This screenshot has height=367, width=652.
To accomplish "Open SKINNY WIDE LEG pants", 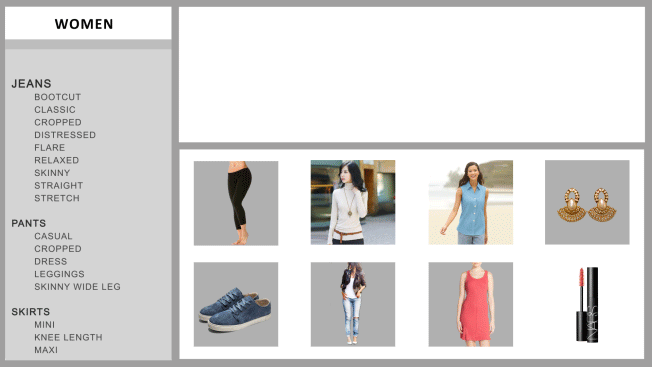I will point(77,287).
